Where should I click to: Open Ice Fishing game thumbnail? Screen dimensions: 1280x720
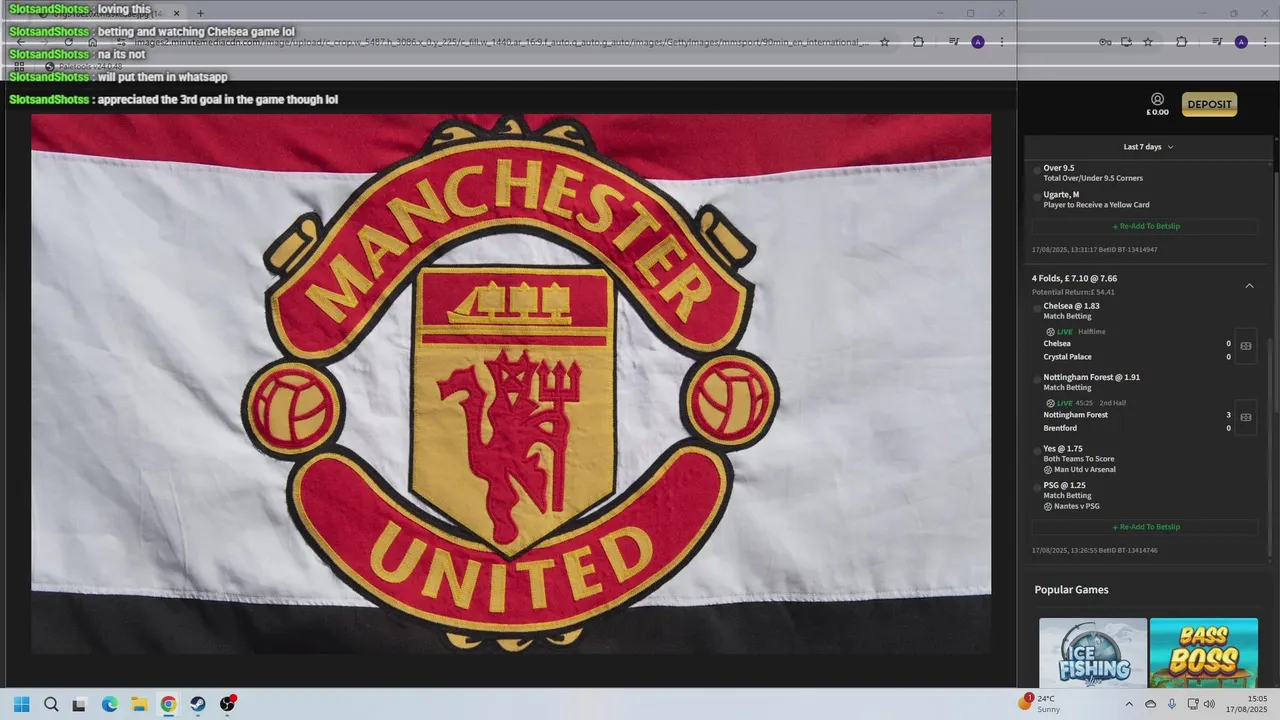(1093, 652)
